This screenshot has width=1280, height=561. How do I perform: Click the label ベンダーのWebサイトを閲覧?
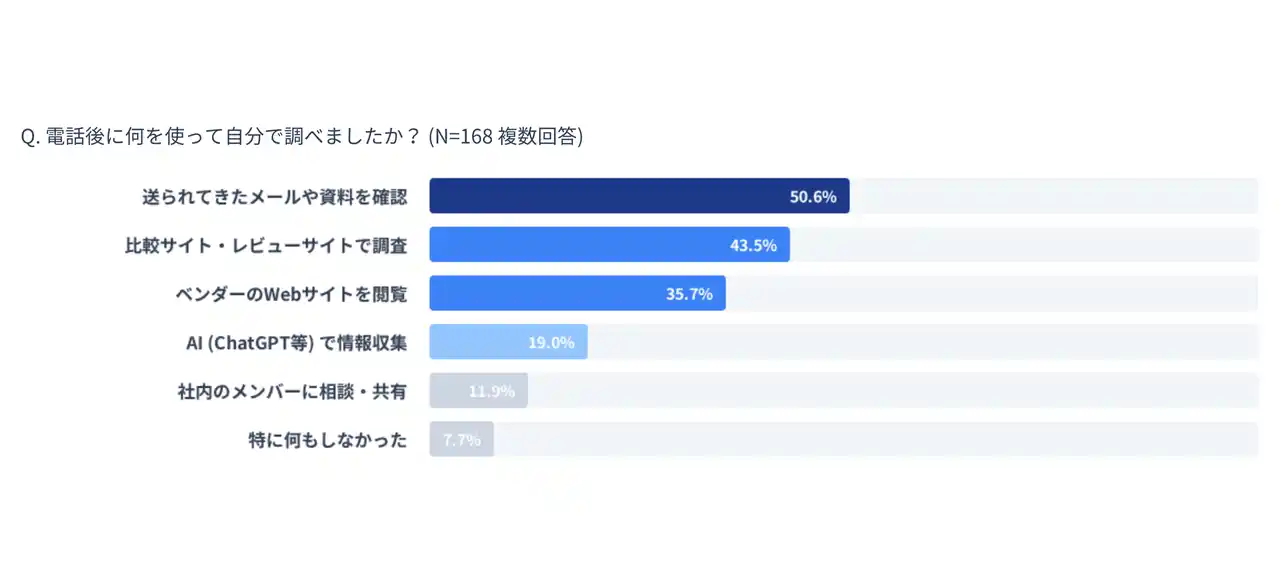click(x=290, y=294)
